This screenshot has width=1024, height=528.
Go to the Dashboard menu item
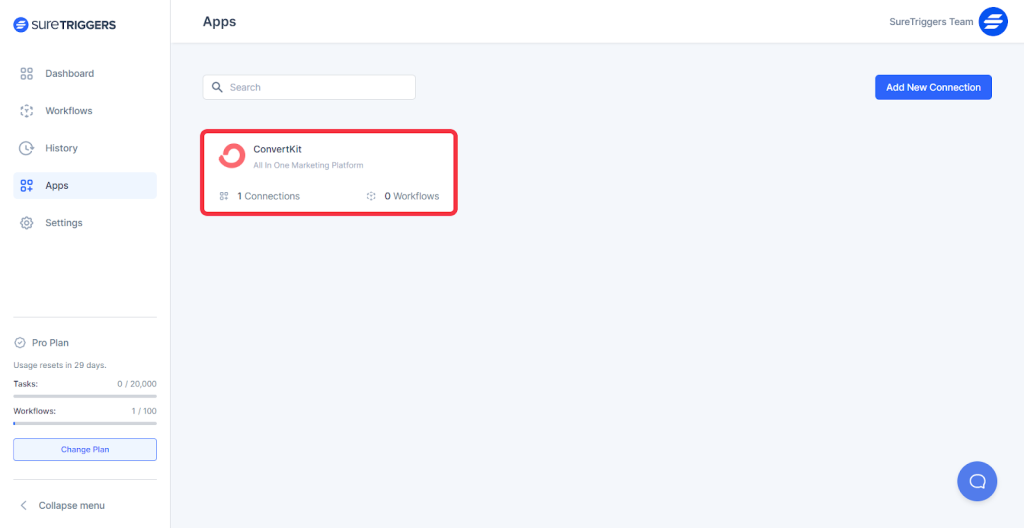(x=69, y=74)
